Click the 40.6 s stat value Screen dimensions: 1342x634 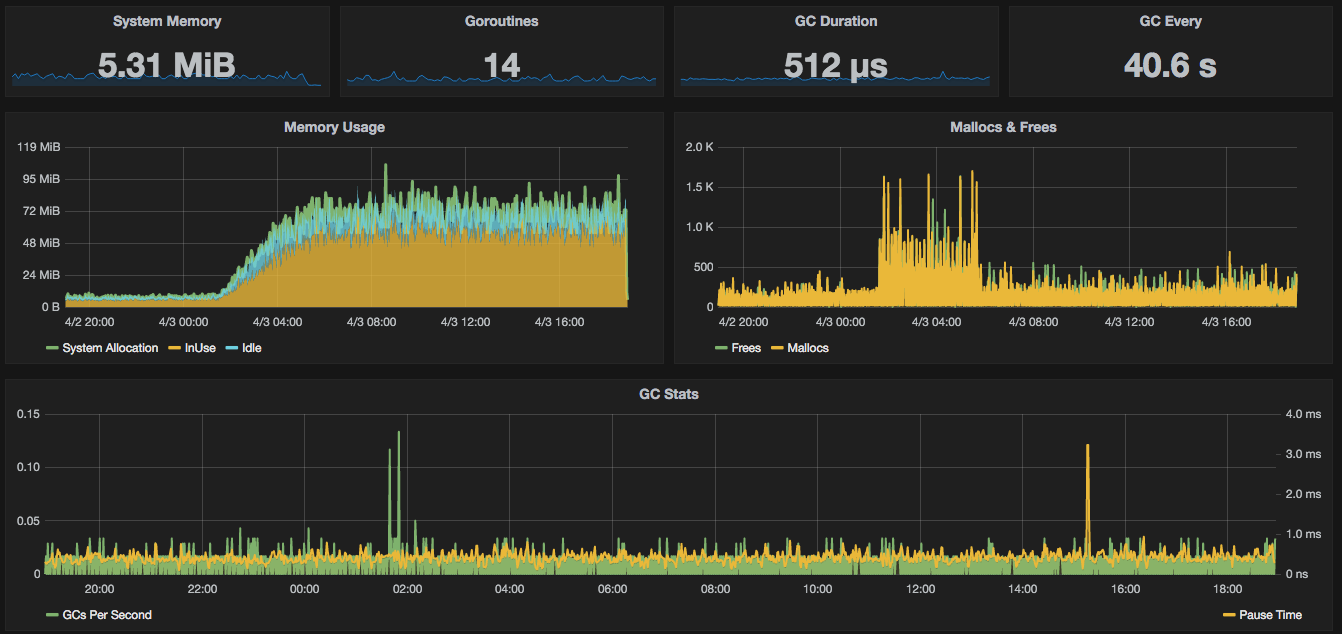point(1170,65)
